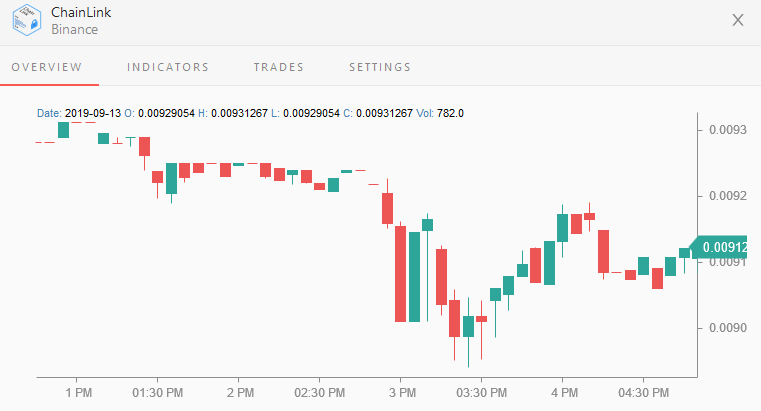Viewport: 761px width, 411px height.
Task: Click the 4 PM time axis label
Action: click(x=564, y=393)
